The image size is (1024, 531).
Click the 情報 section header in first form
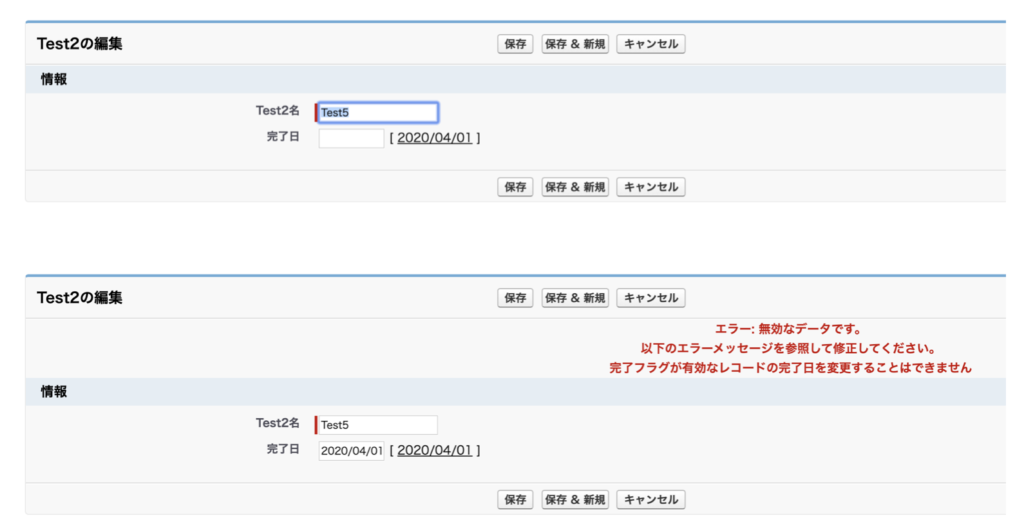coord(515,79)
